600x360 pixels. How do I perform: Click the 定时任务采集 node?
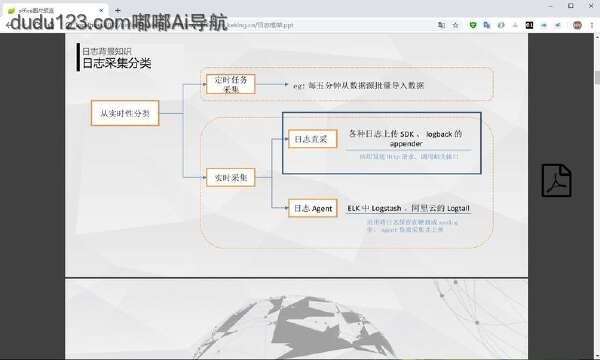(x=231, y=84)
